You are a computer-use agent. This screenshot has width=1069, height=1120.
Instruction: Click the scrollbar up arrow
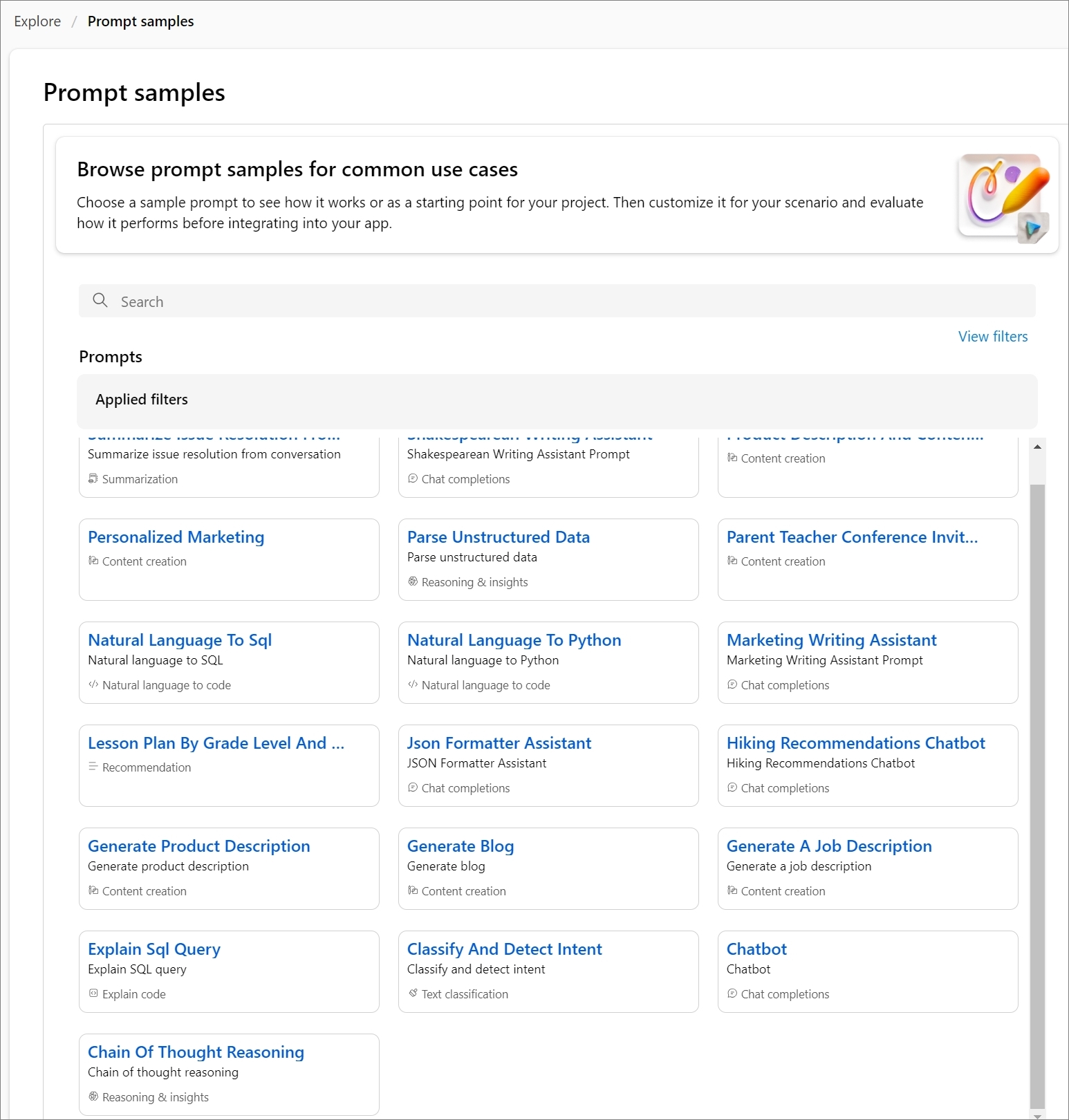pyautogui.click(x=1037, y=447)
